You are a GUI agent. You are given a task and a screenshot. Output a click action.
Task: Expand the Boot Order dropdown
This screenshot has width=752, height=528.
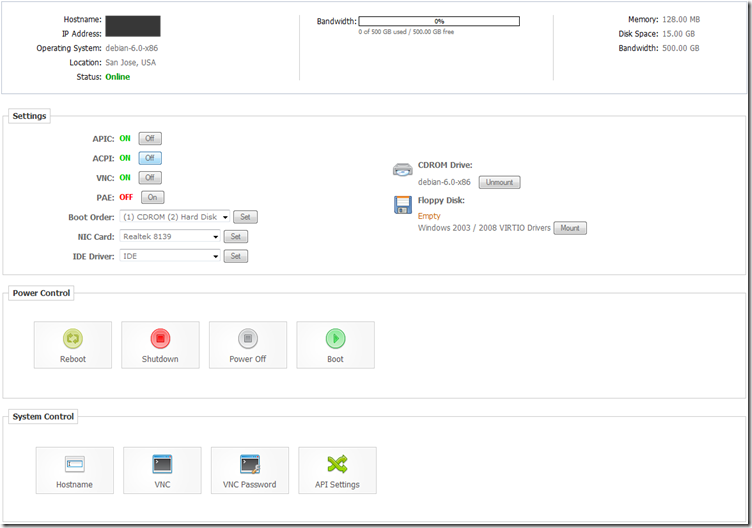pyautogui.click(x=175, y=217)
